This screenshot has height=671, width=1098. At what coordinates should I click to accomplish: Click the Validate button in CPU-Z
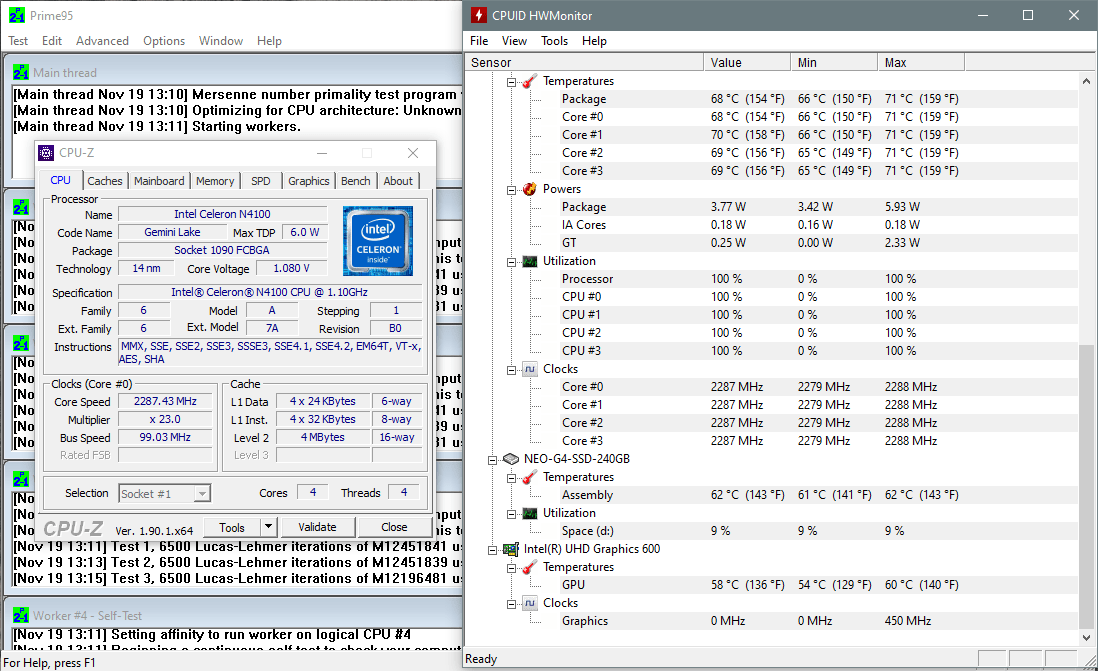317,527
